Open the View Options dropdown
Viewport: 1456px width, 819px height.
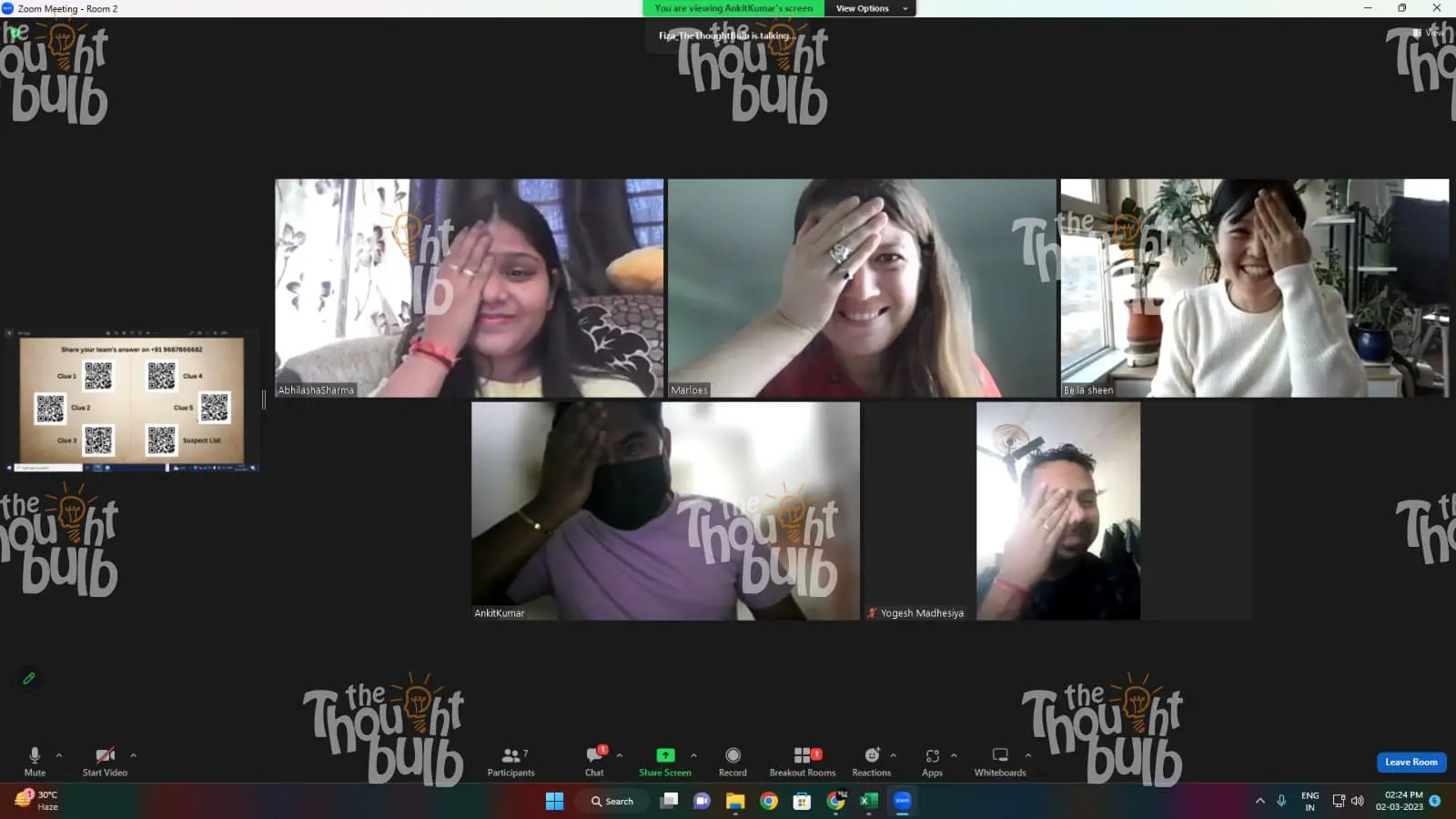coord(871,8)
